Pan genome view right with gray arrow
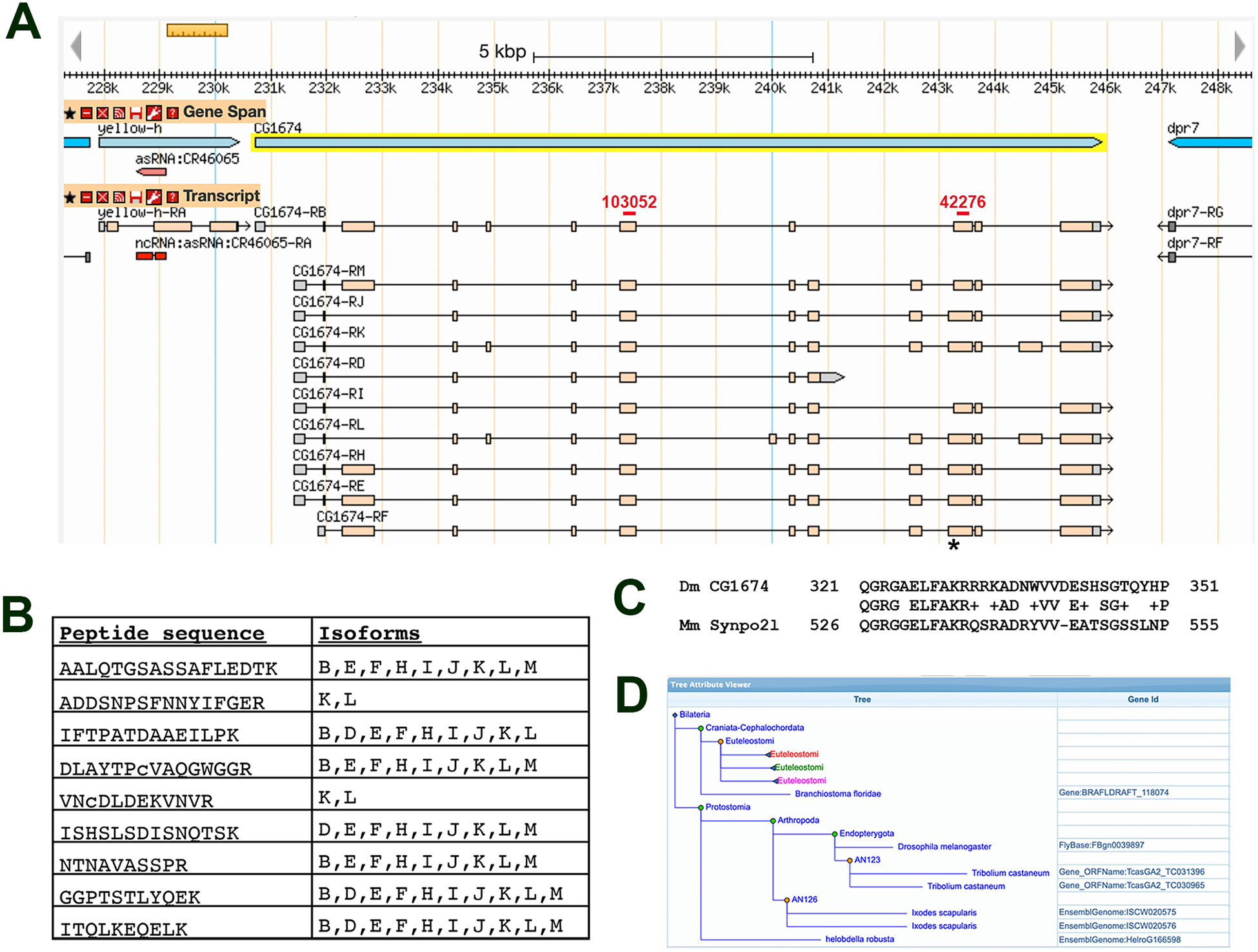Screen dimensions: 1258x952 pyautogui.click(x=1239, y=46)
